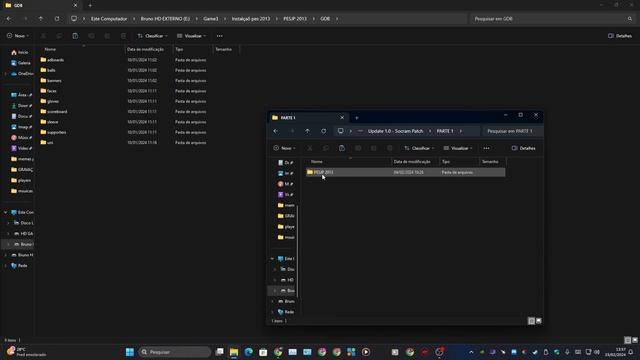
Task: Select the banners folder in GDB window
Action: (x=54, y=80)
